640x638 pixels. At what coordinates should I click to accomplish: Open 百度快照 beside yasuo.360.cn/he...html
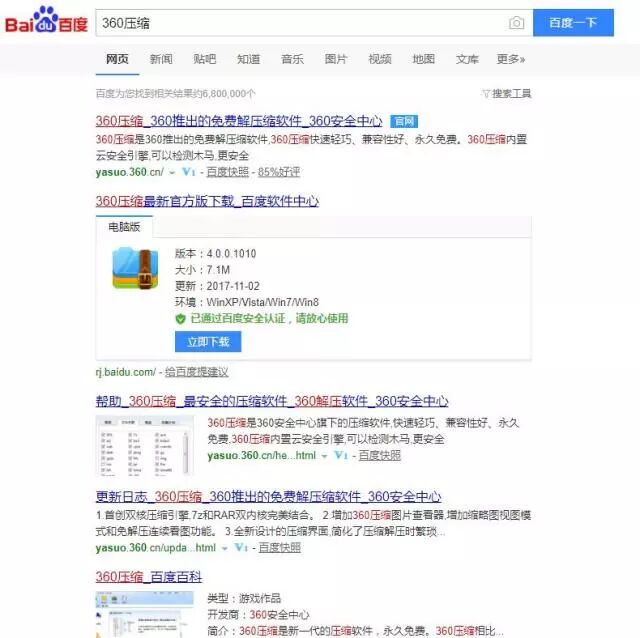pyautogui.click(x=380, y=456)
